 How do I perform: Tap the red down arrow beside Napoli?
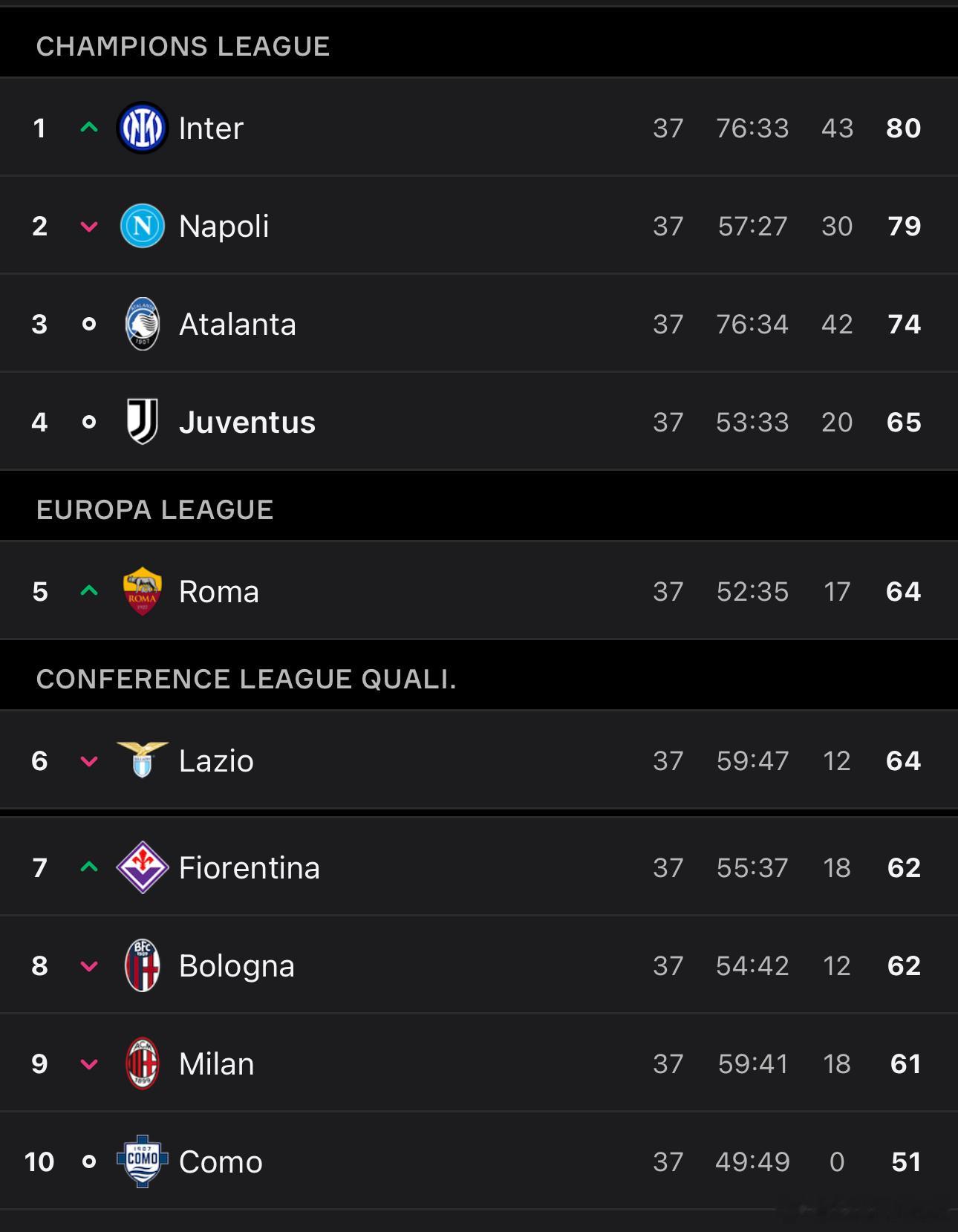[89, 226]
